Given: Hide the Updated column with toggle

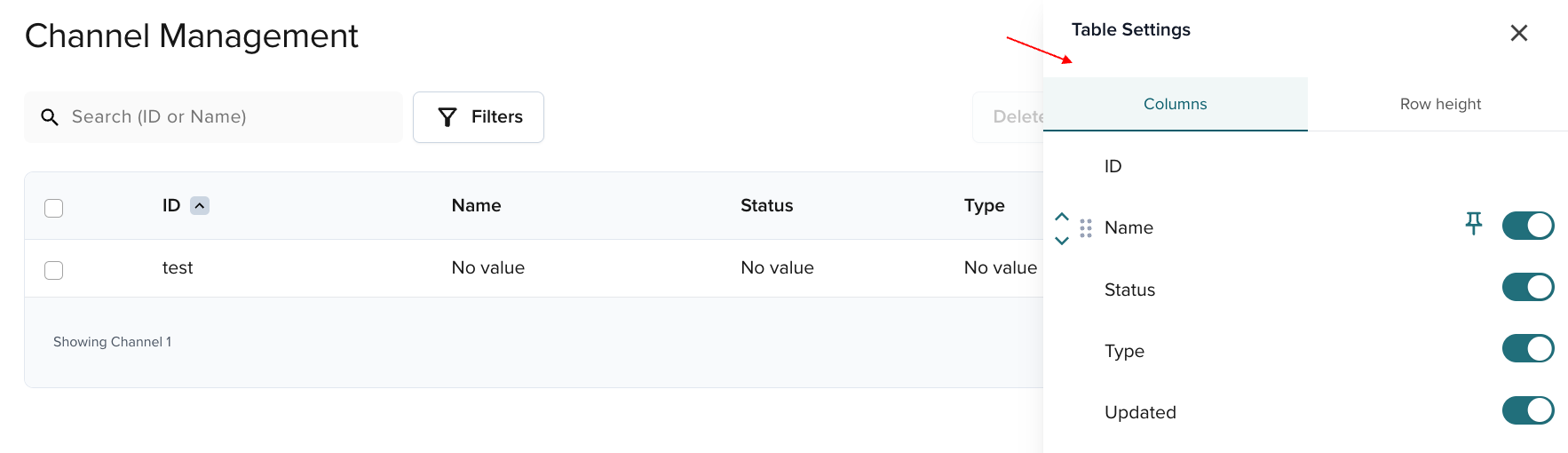Looking at the screenshot, I should click(x=1527, y=410).
